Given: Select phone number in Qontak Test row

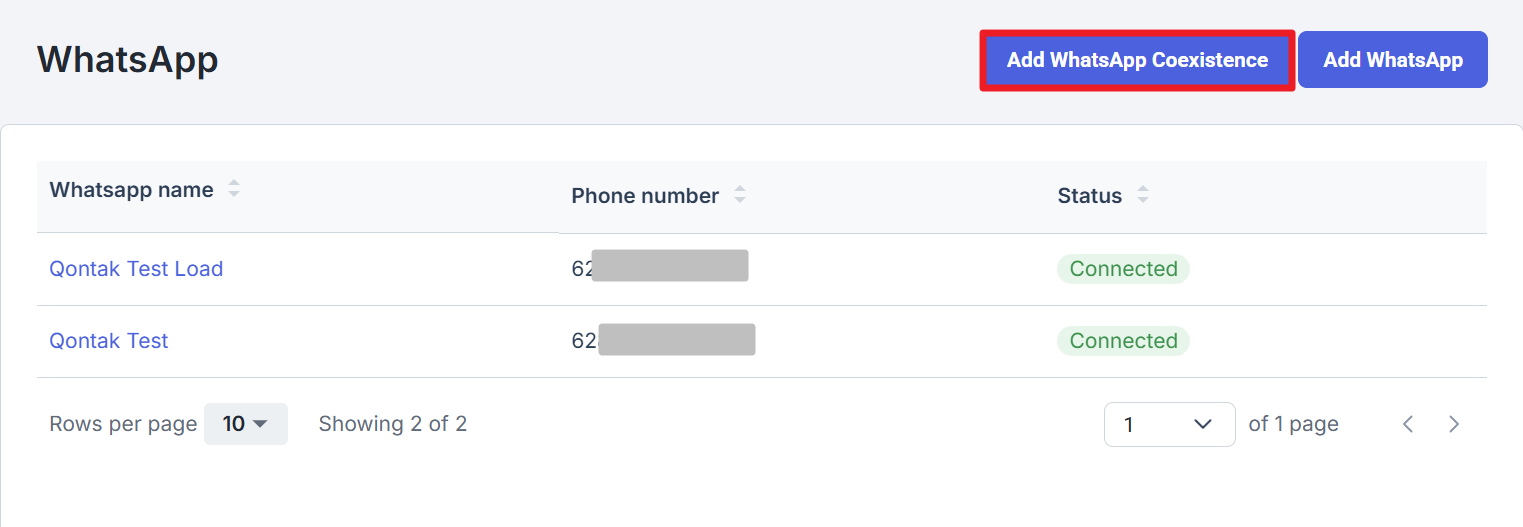Looking at the screenshot, I should point(663,340).
